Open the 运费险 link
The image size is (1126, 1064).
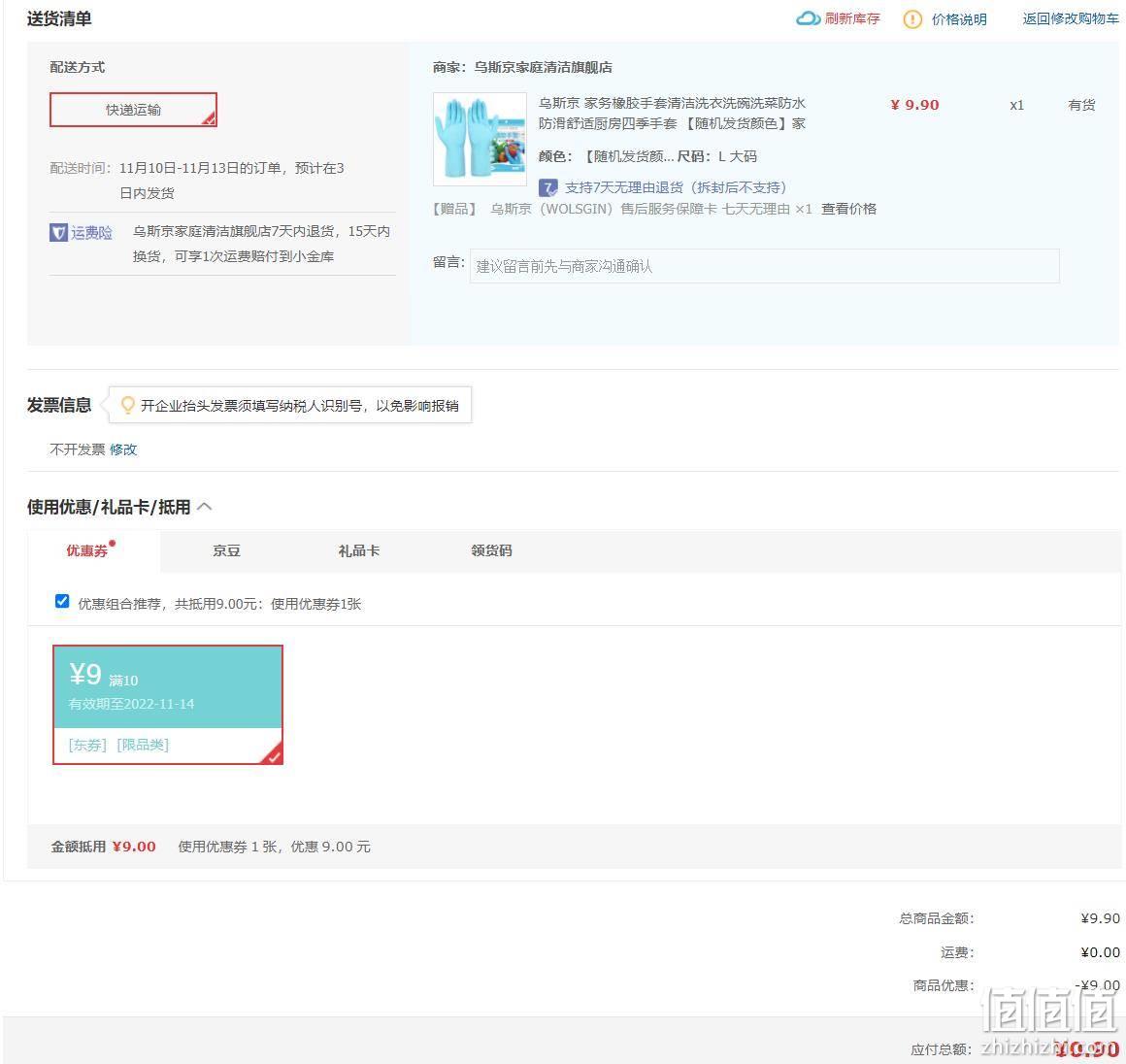click(91, 233)
